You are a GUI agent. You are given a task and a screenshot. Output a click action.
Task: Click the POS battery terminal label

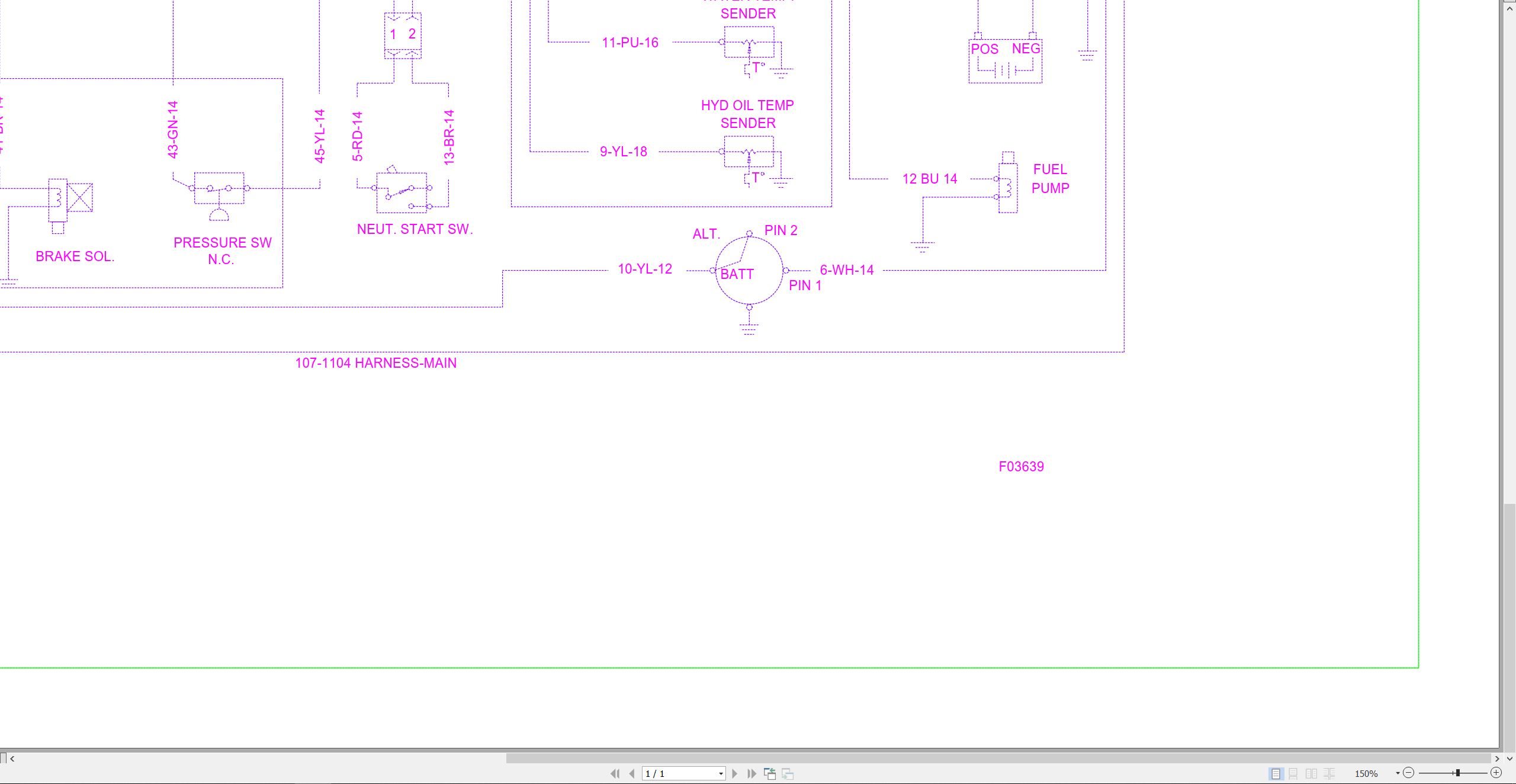[x=985, y=49]
